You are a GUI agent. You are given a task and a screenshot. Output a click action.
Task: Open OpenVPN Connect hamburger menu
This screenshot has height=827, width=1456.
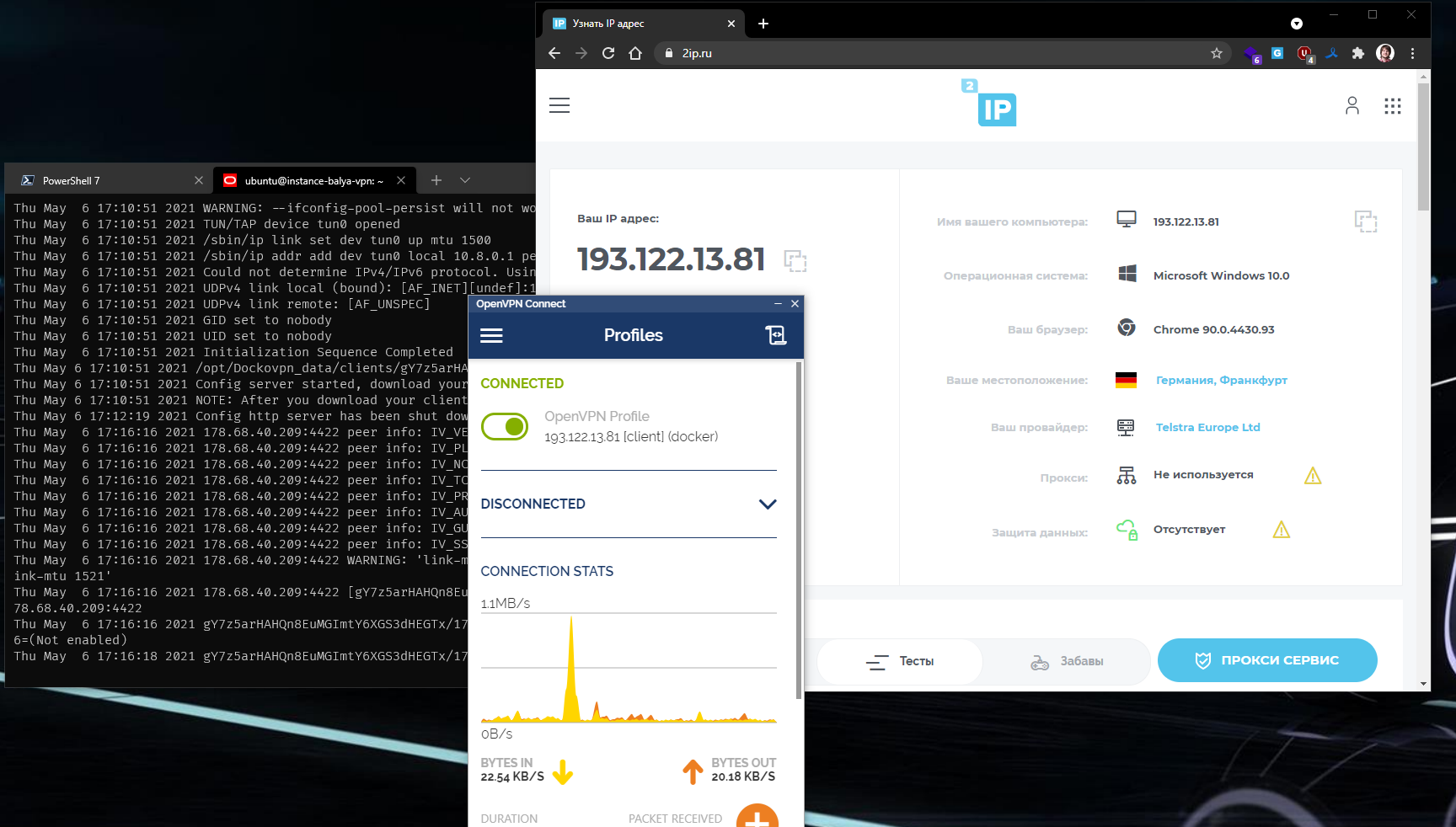(491, 335)
